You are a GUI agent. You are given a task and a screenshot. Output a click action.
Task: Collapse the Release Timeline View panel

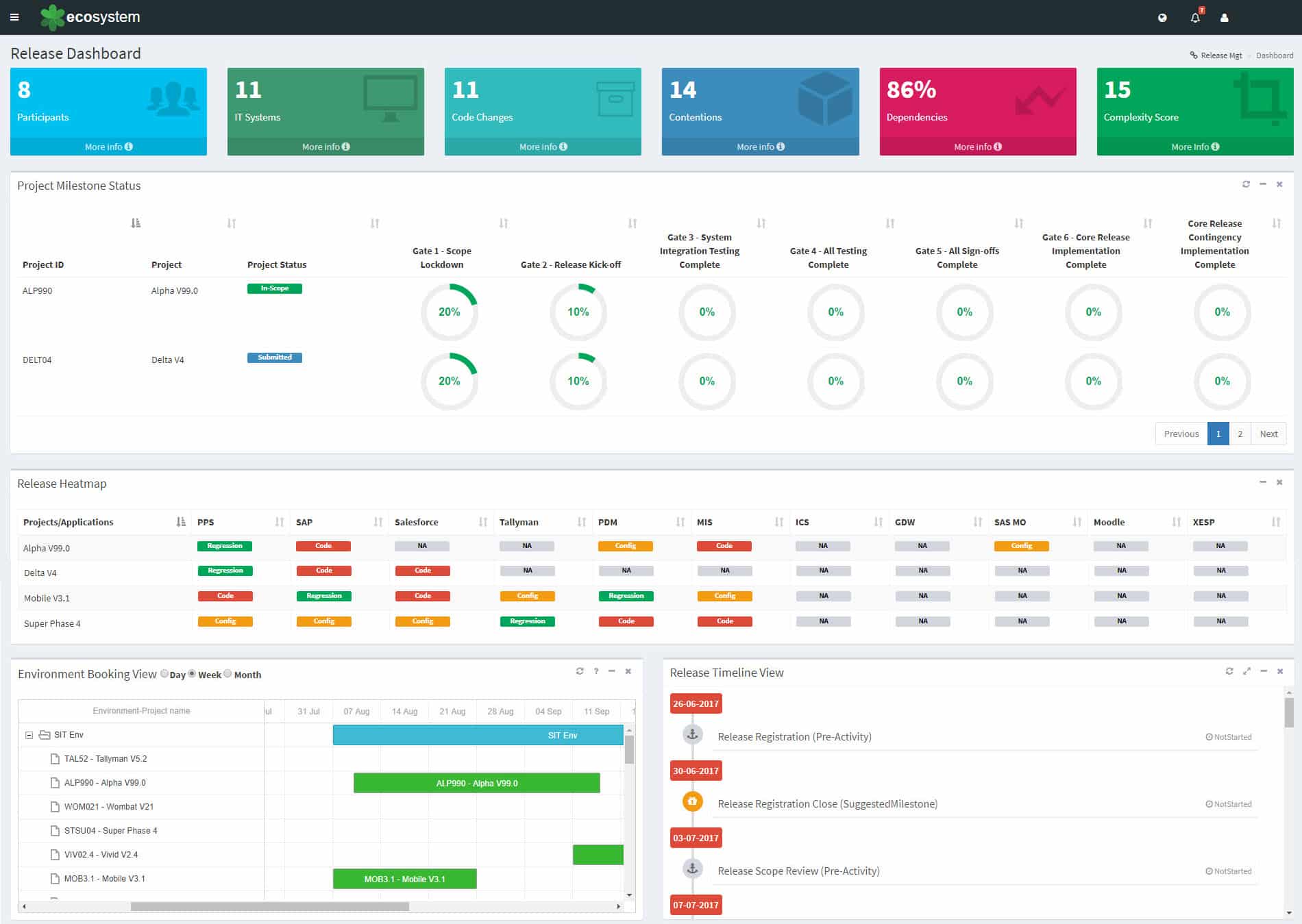(1264, 671)
